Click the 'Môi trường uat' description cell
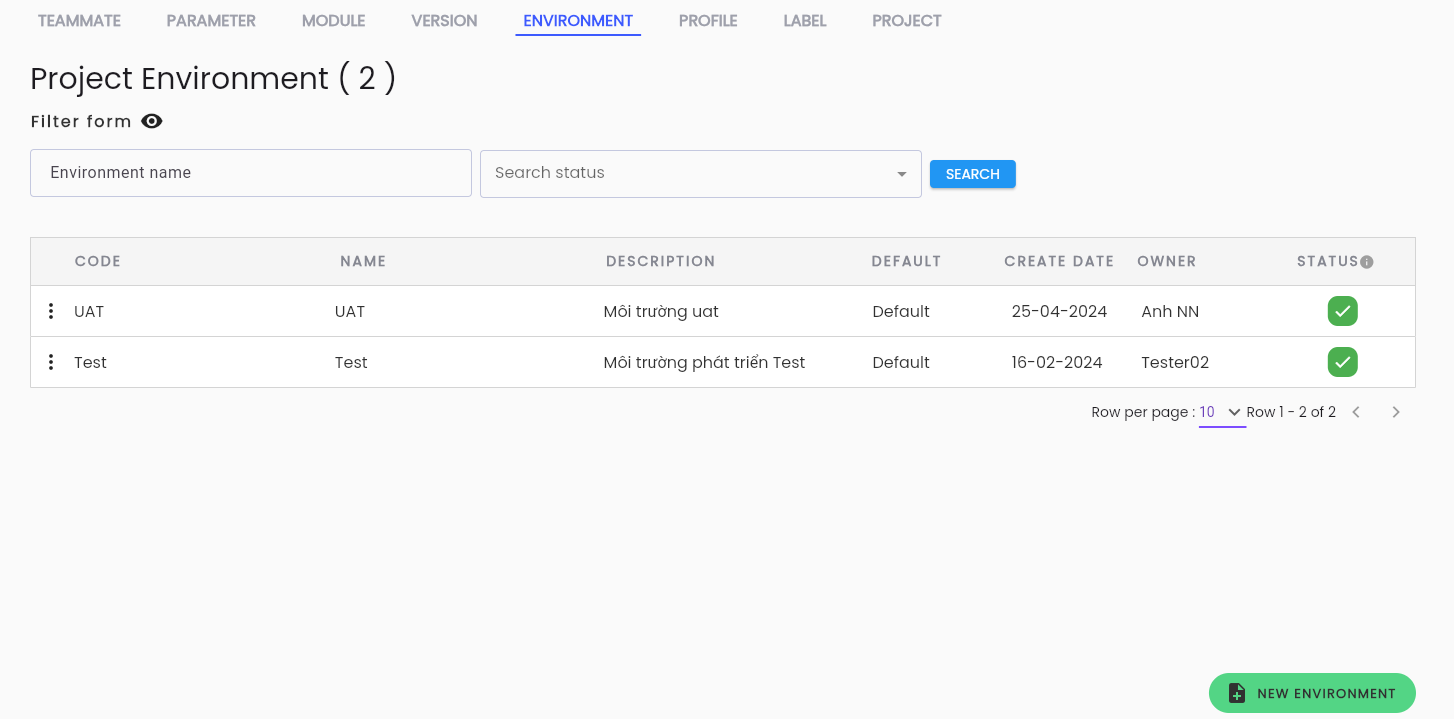The image size is (1454, 719). (x=661, y=312)
